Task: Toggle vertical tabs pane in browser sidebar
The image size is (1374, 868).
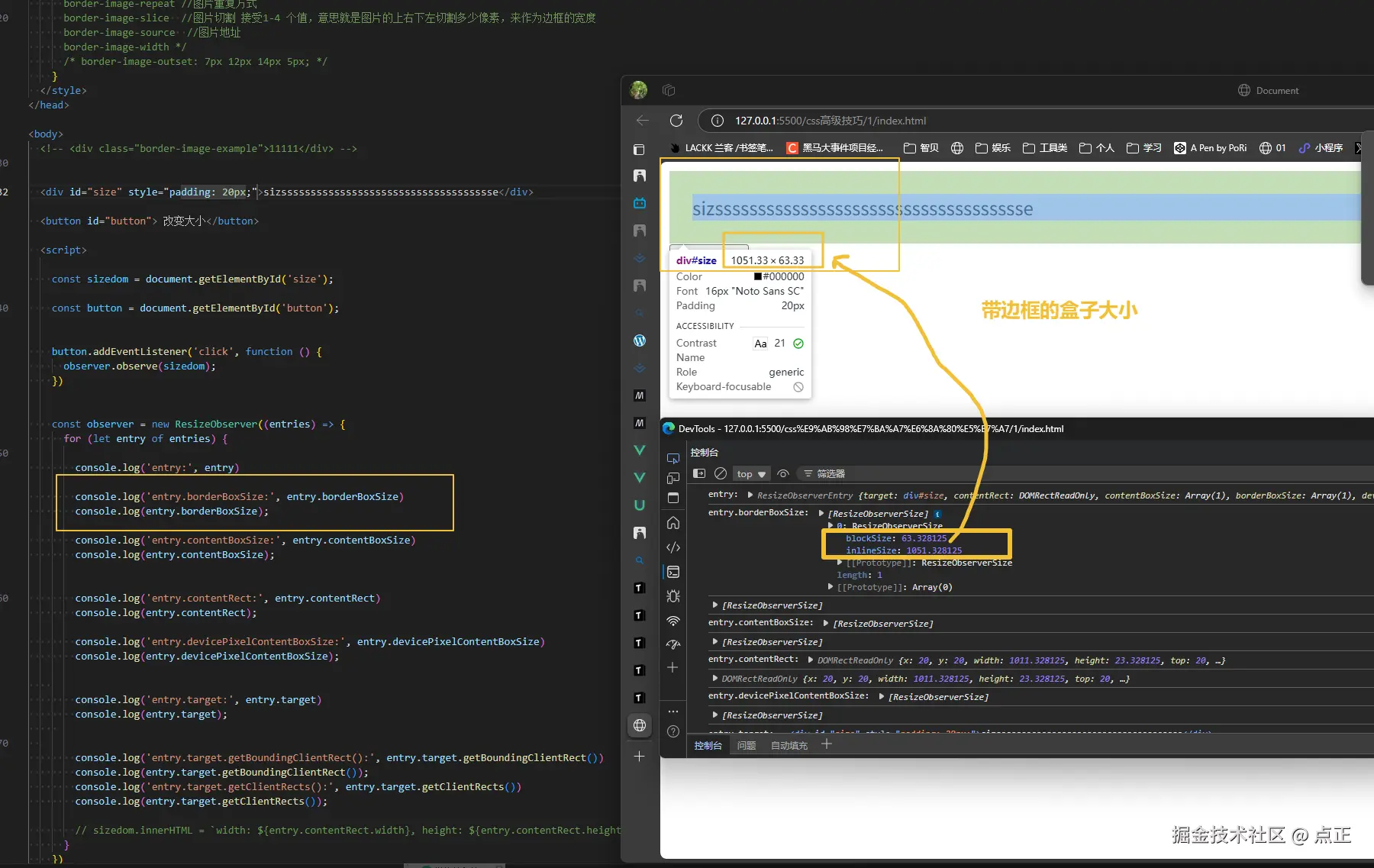Action: click(639, 150)
